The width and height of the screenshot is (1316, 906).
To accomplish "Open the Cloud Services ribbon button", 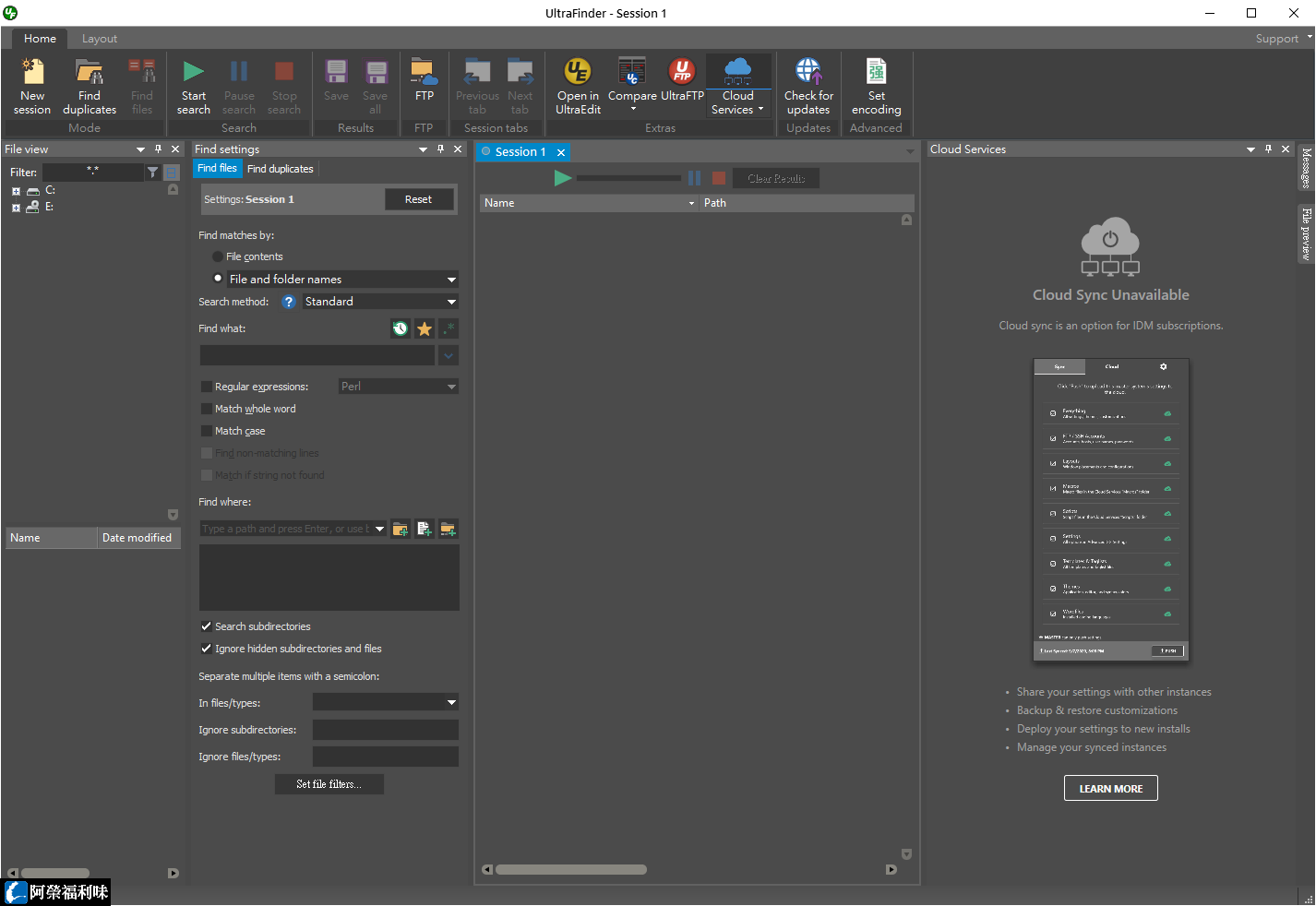I will (x=738, y=87).
